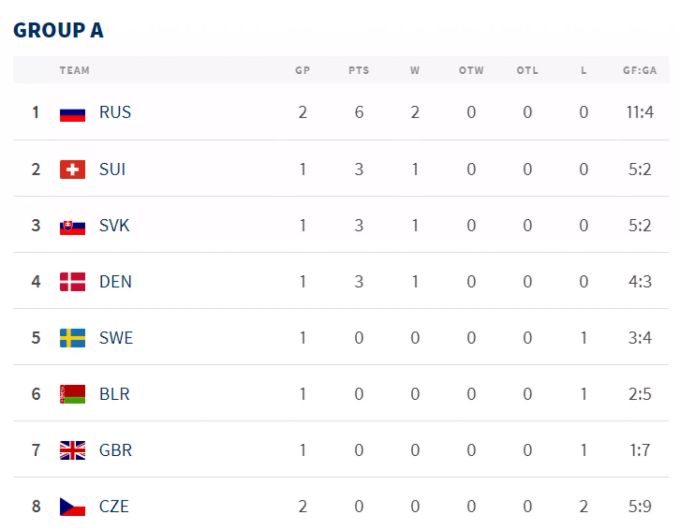The image size is (680, 530).
Task: Open the RUS team link
Action: point(115,112)
